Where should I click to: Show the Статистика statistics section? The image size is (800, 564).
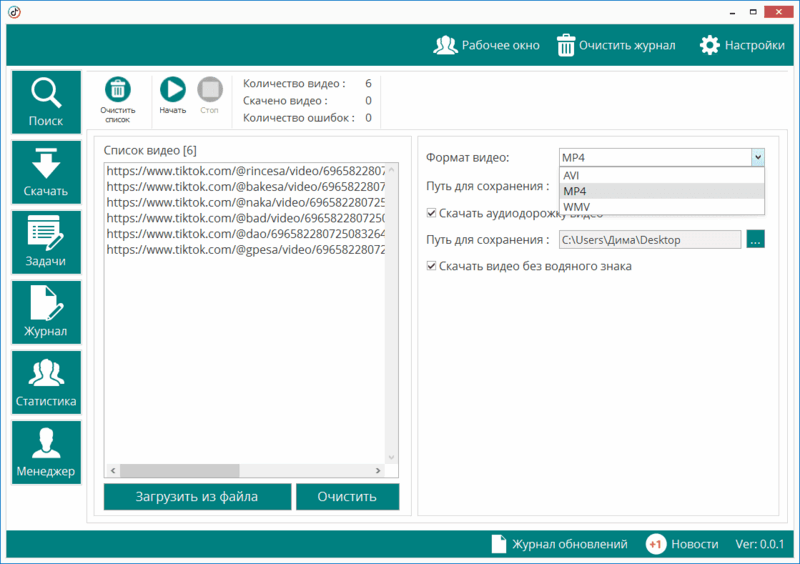(x=45, y=382)
